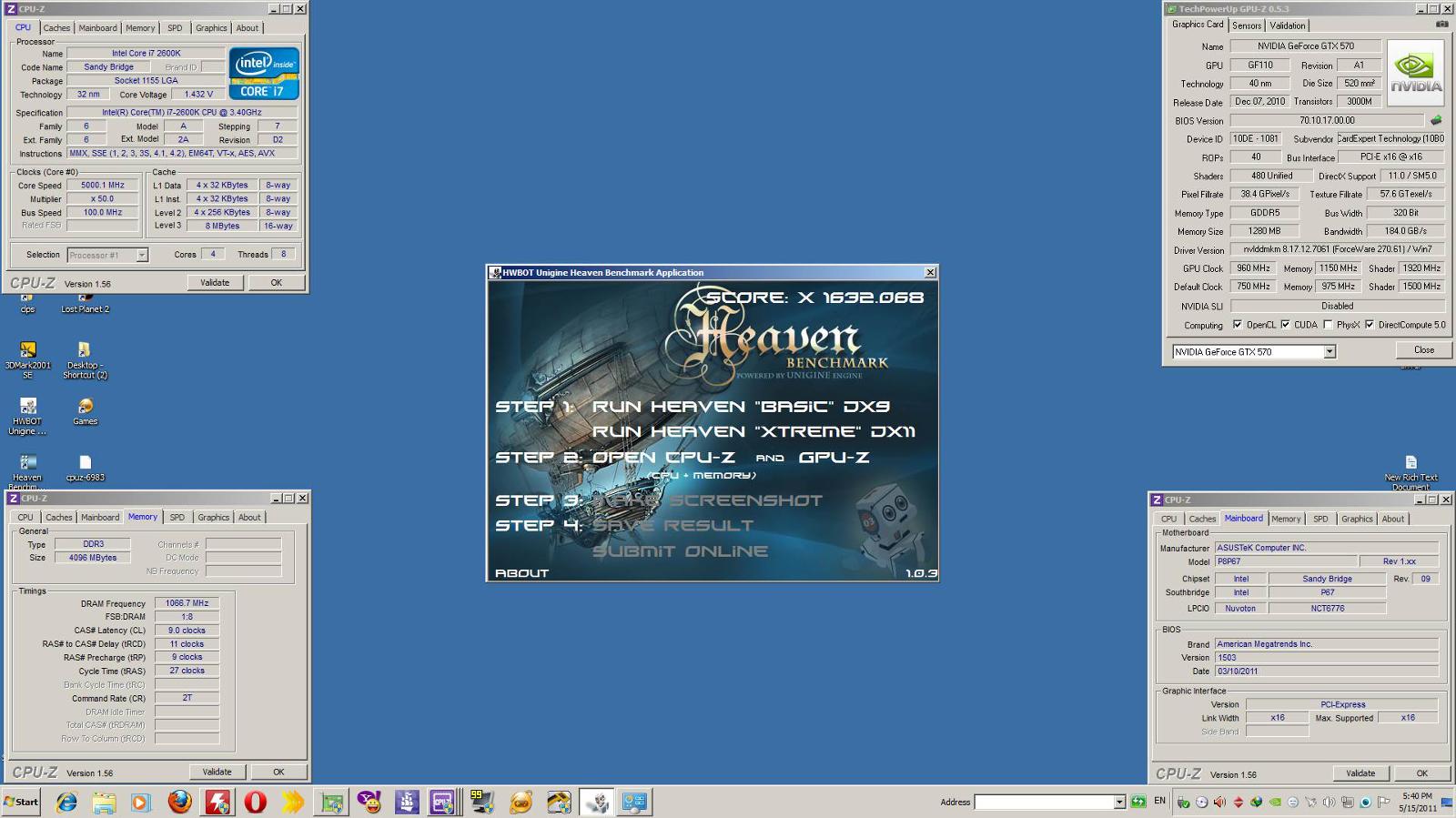
Task: Launch Windows Media Player from taskbar
Action: pos(141,802)
